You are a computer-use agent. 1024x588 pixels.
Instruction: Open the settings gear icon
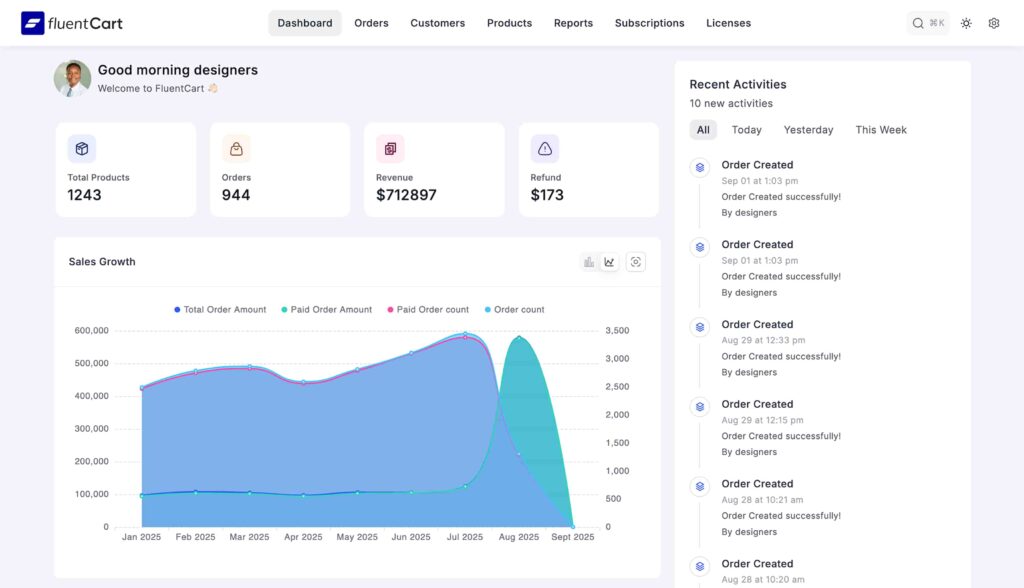coord(993,23)
